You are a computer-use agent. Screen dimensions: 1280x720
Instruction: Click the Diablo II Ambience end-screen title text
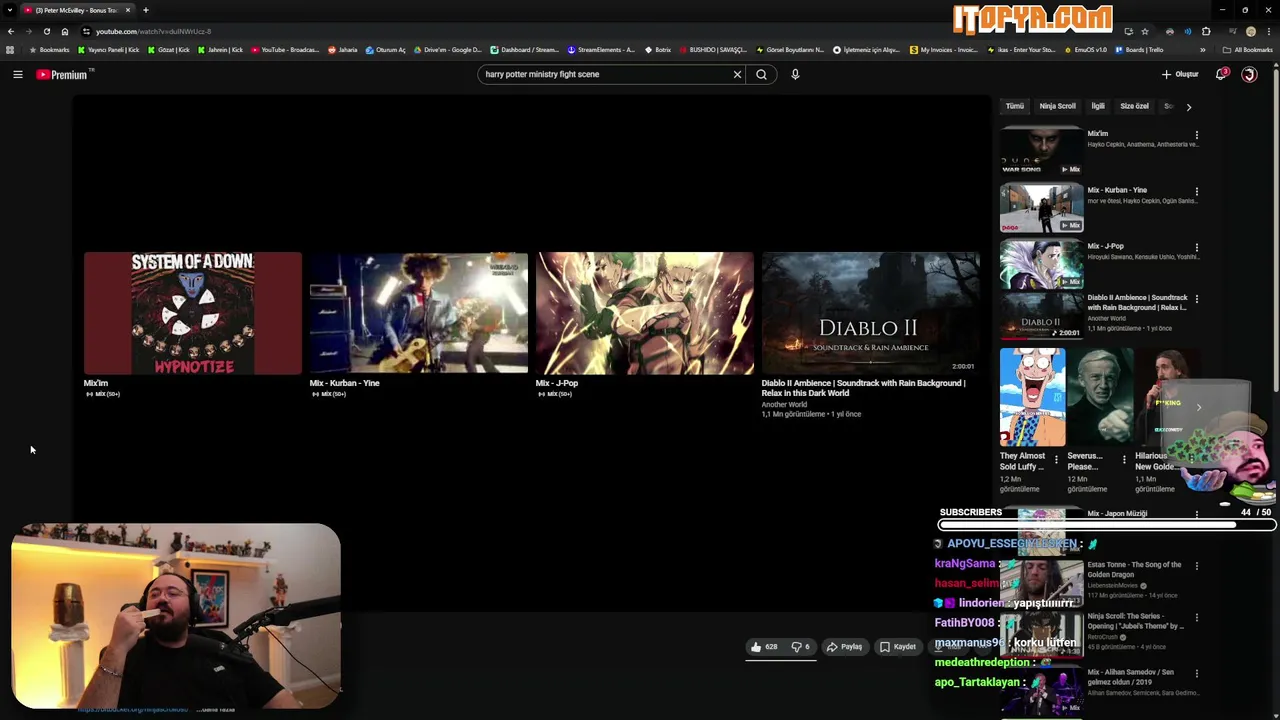click(x=863, y=388)
